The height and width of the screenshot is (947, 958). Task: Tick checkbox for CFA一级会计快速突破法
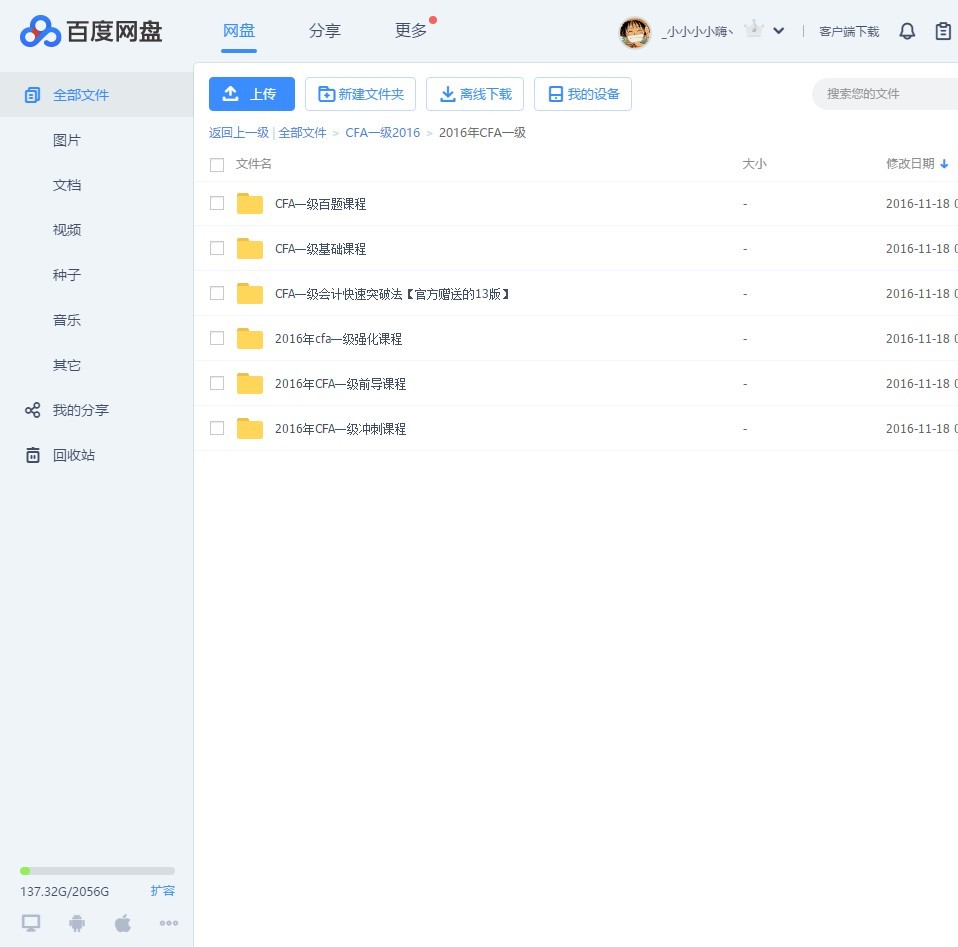217,293
